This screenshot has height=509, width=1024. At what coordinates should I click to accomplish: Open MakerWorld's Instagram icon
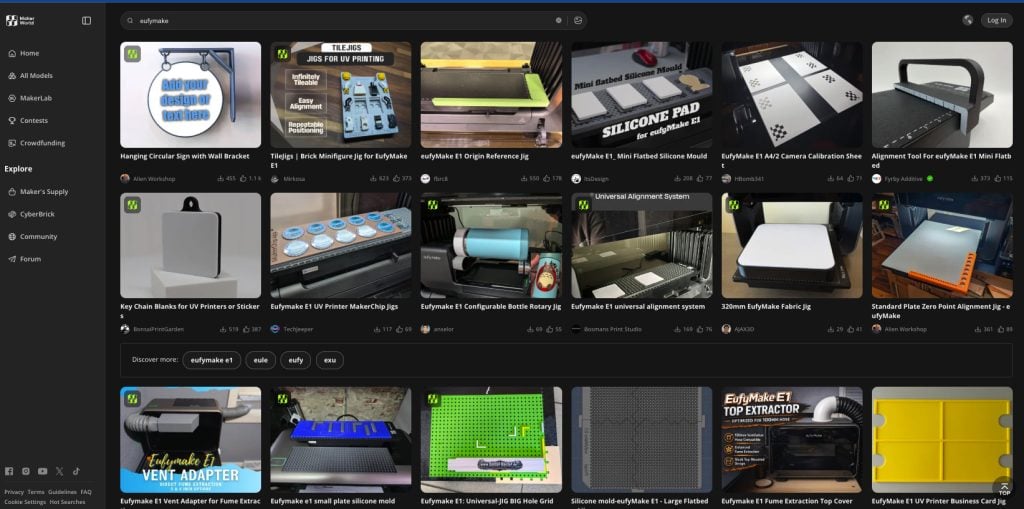pyautogui.click(x=26, y=471)
